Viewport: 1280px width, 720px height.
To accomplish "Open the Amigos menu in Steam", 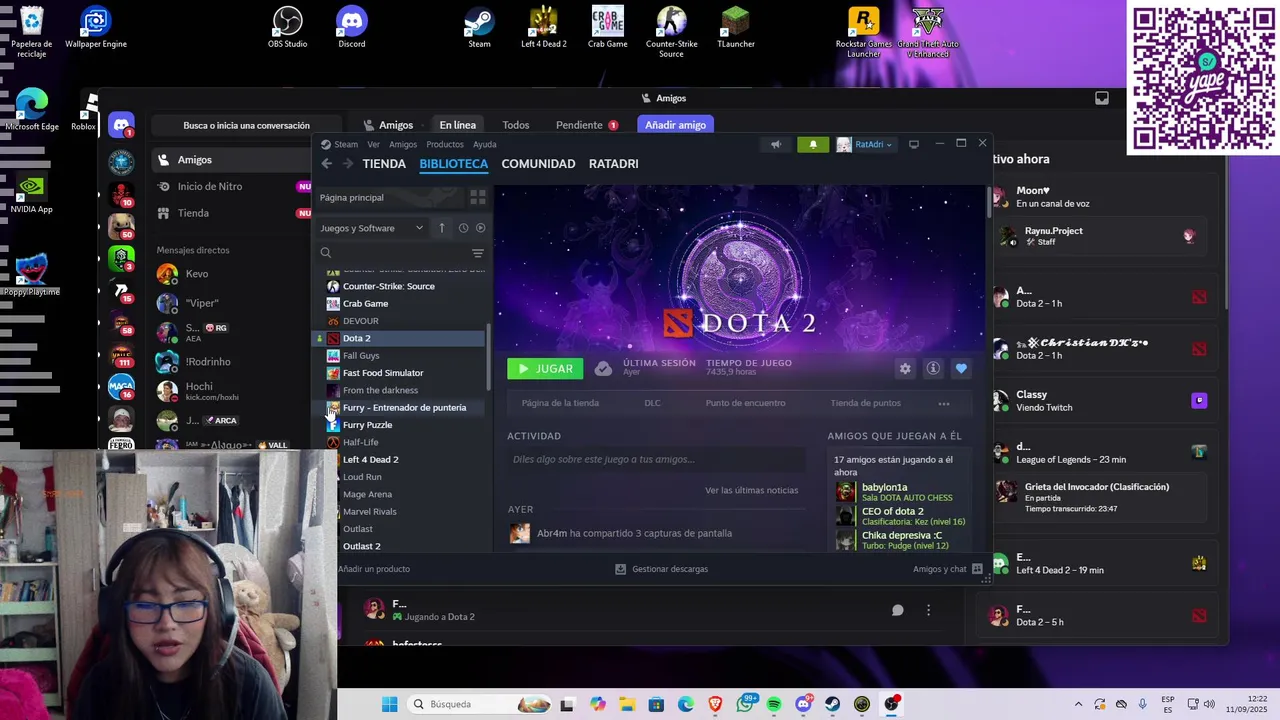I will tap(403, 144).
